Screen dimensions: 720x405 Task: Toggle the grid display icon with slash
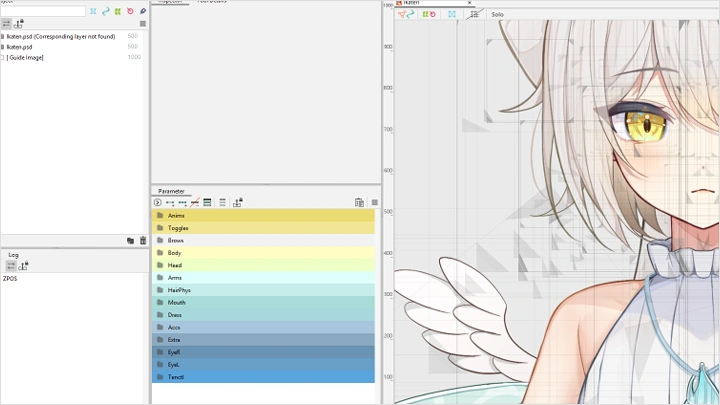474,14
